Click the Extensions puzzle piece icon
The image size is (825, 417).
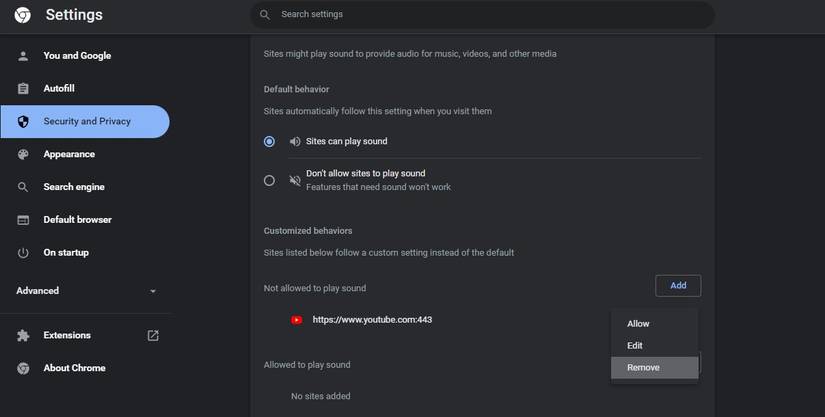23,336
